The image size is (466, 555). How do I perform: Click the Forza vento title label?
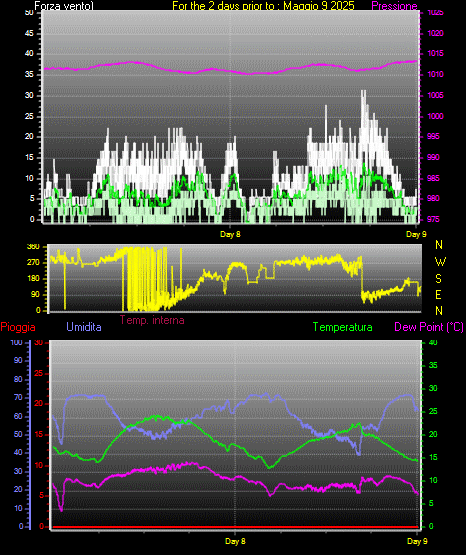(64, 6)
